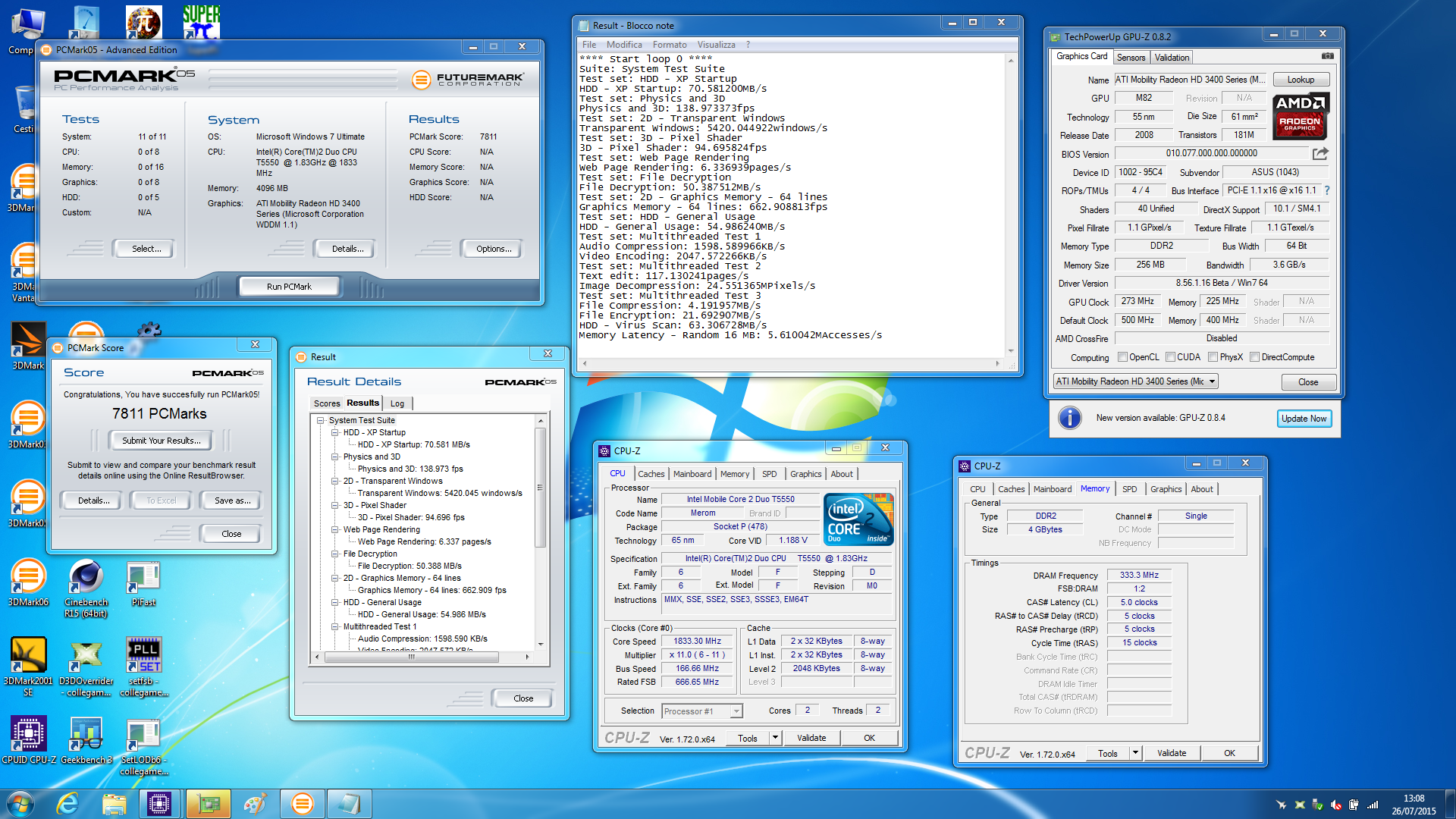Switch to the Scores tab in Result Details

[x=327, y=403]
